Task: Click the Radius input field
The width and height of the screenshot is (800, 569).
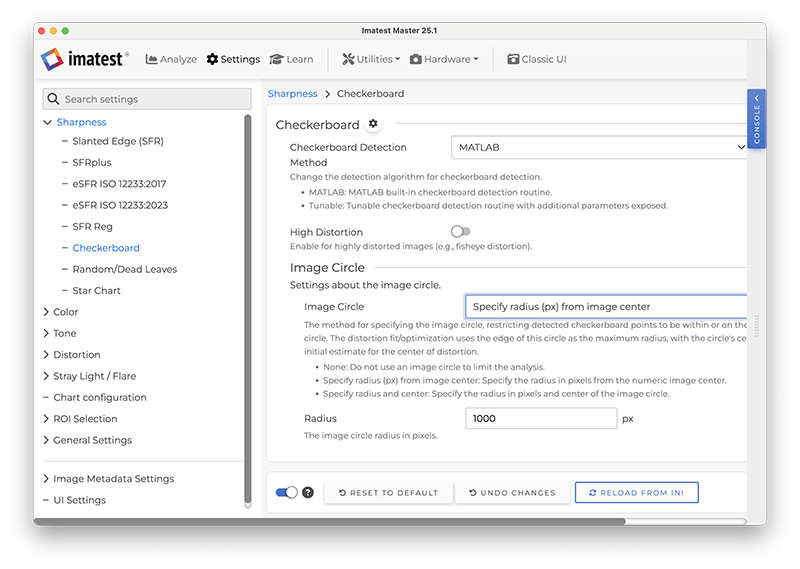Action: (541, 418)
